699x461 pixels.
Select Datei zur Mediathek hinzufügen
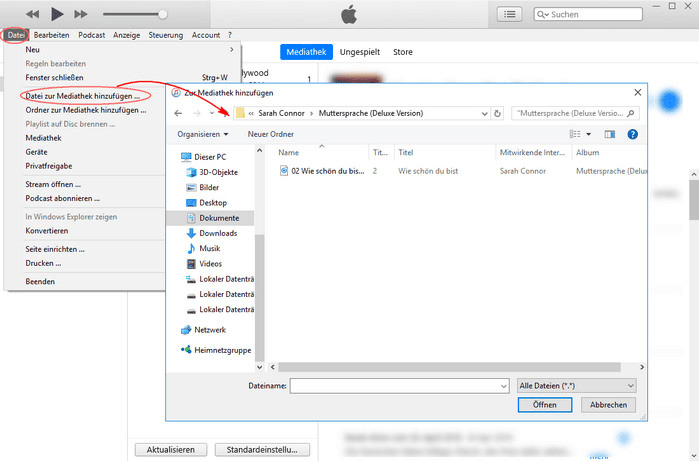82,96
